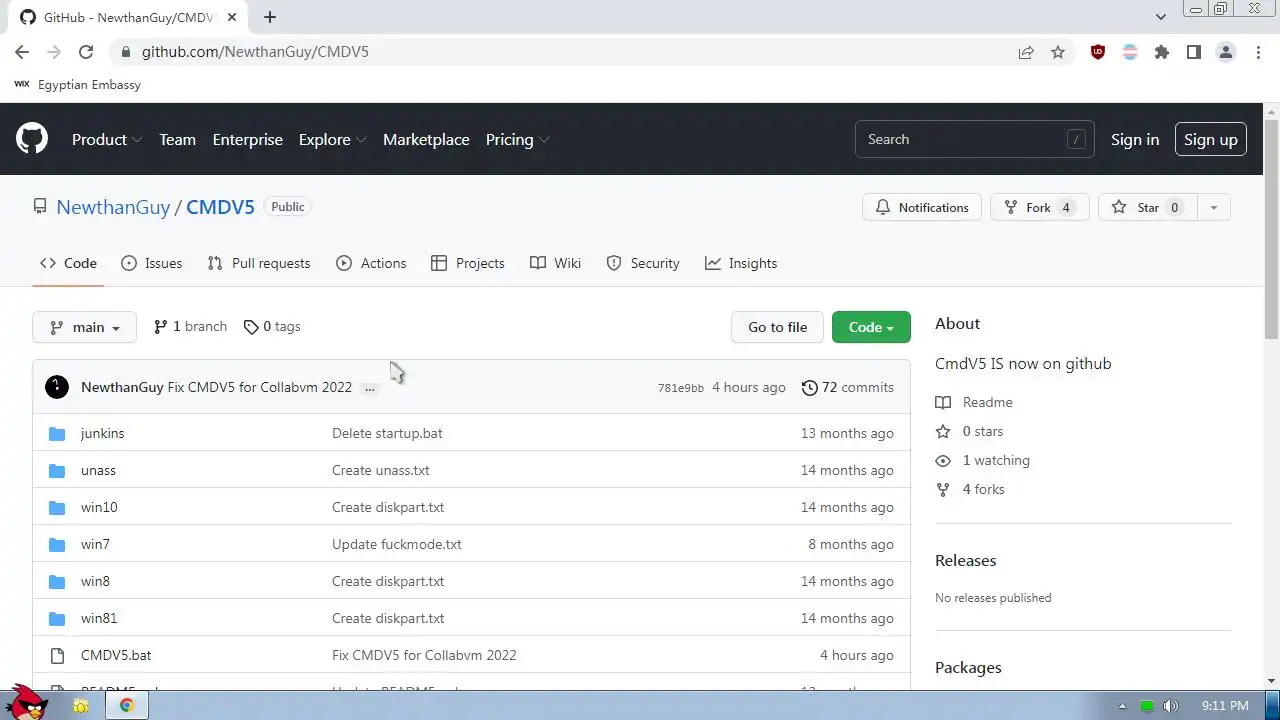Open the green Code dropdown button
Screen dimensions: 1280x720
tap(871, 327)
